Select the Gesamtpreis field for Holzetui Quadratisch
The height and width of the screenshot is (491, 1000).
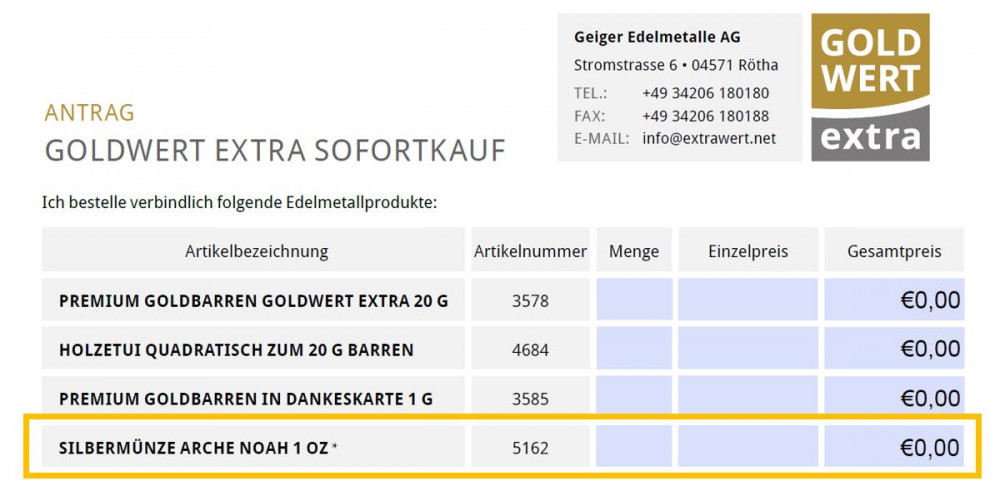click(894, 349)
